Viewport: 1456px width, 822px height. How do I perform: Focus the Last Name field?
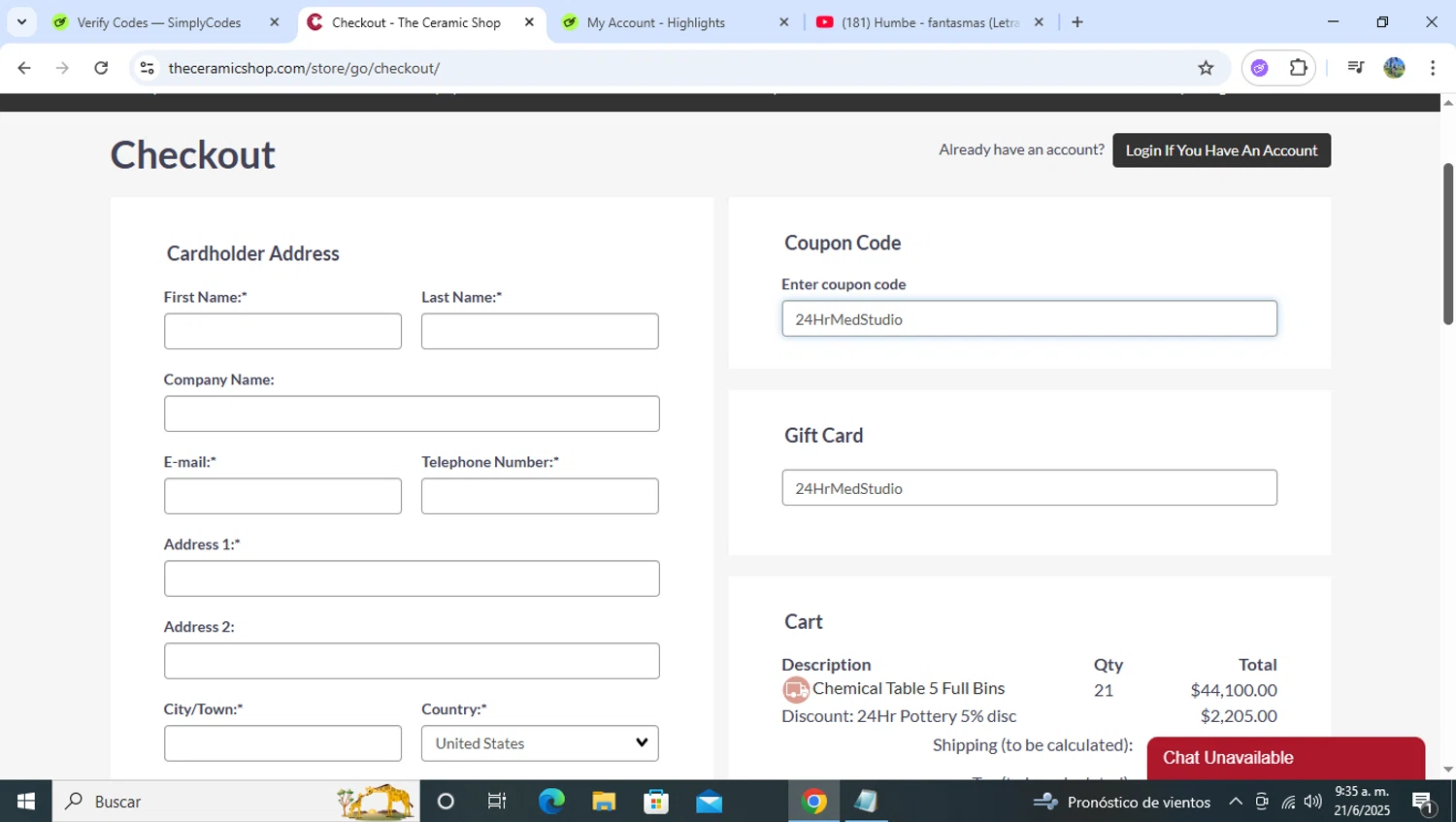pos(540,331)
